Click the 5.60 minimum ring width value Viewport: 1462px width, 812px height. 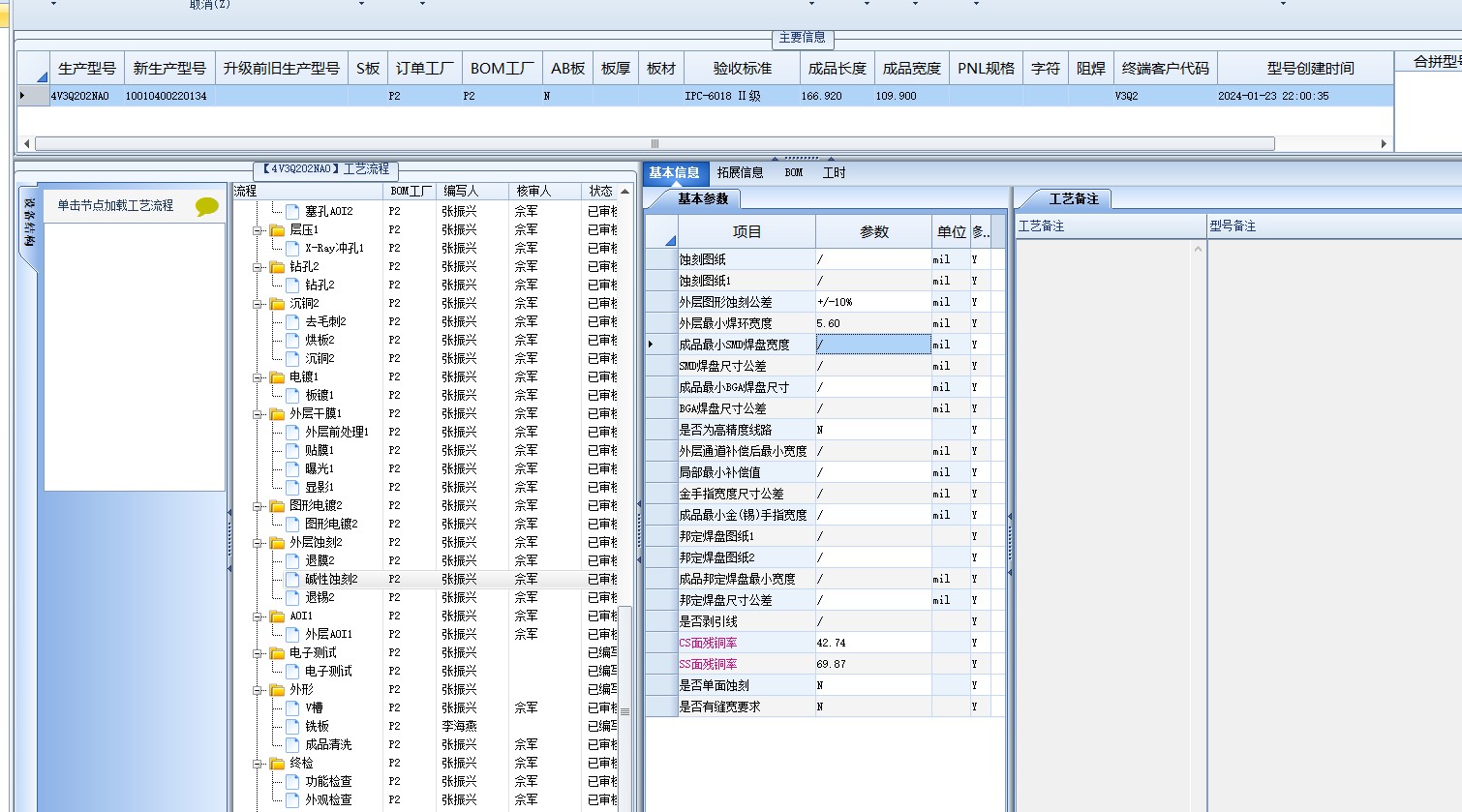click(829, 323)
